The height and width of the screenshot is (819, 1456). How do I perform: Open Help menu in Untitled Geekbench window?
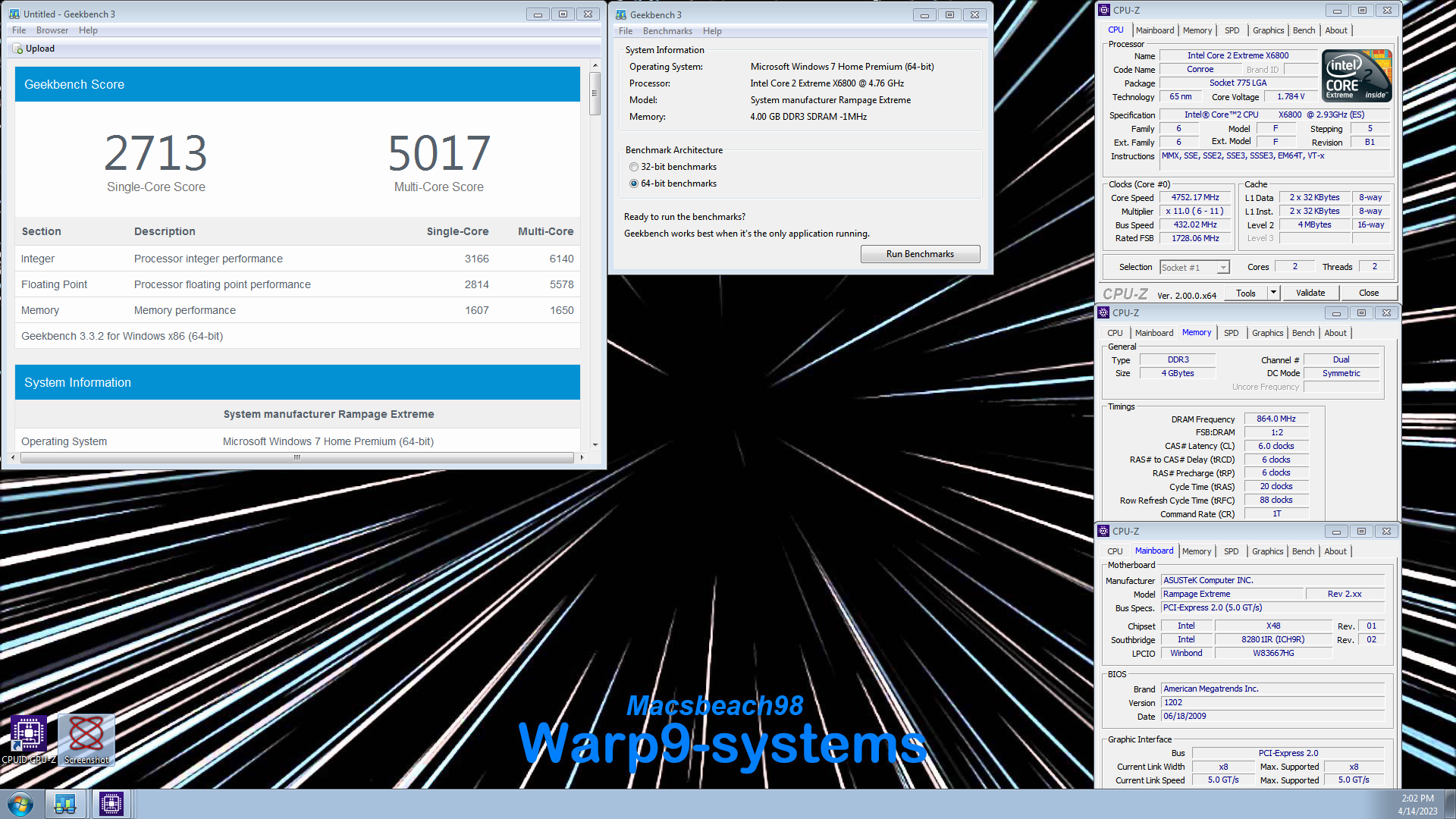click(88, 30)
